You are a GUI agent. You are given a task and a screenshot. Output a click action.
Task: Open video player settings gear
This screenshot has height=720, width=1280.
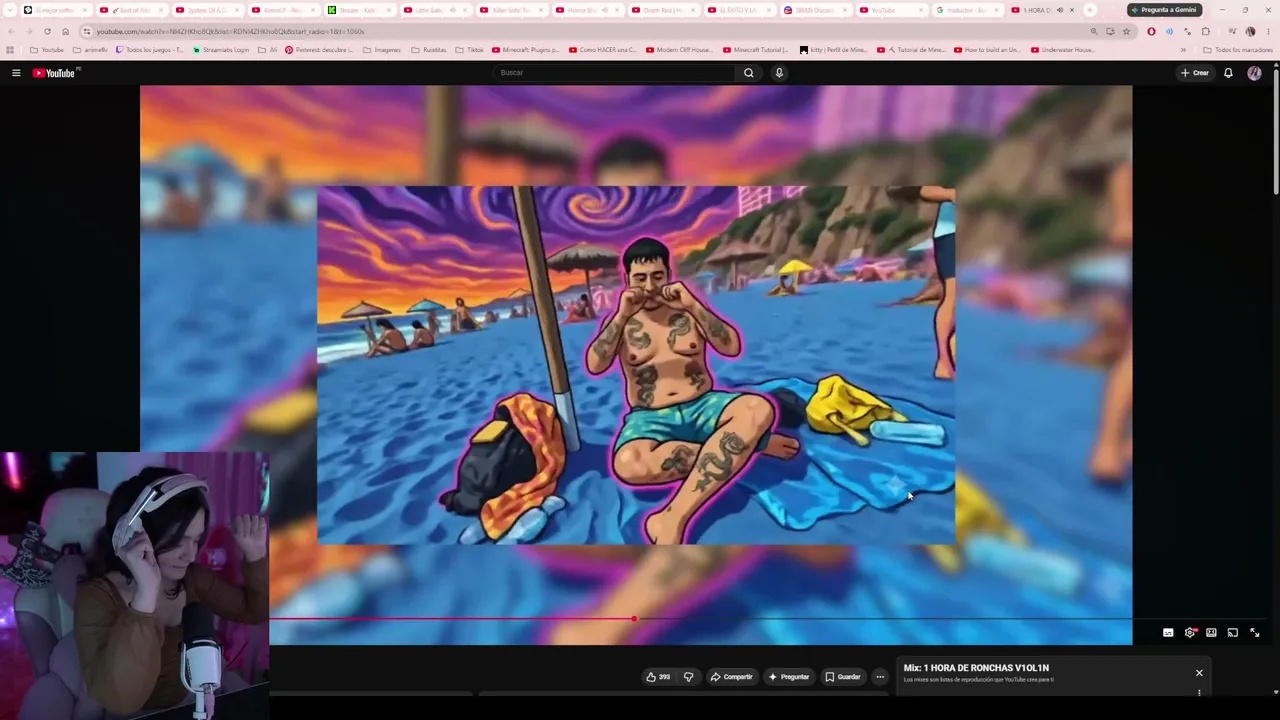[x=1190, y=632]
